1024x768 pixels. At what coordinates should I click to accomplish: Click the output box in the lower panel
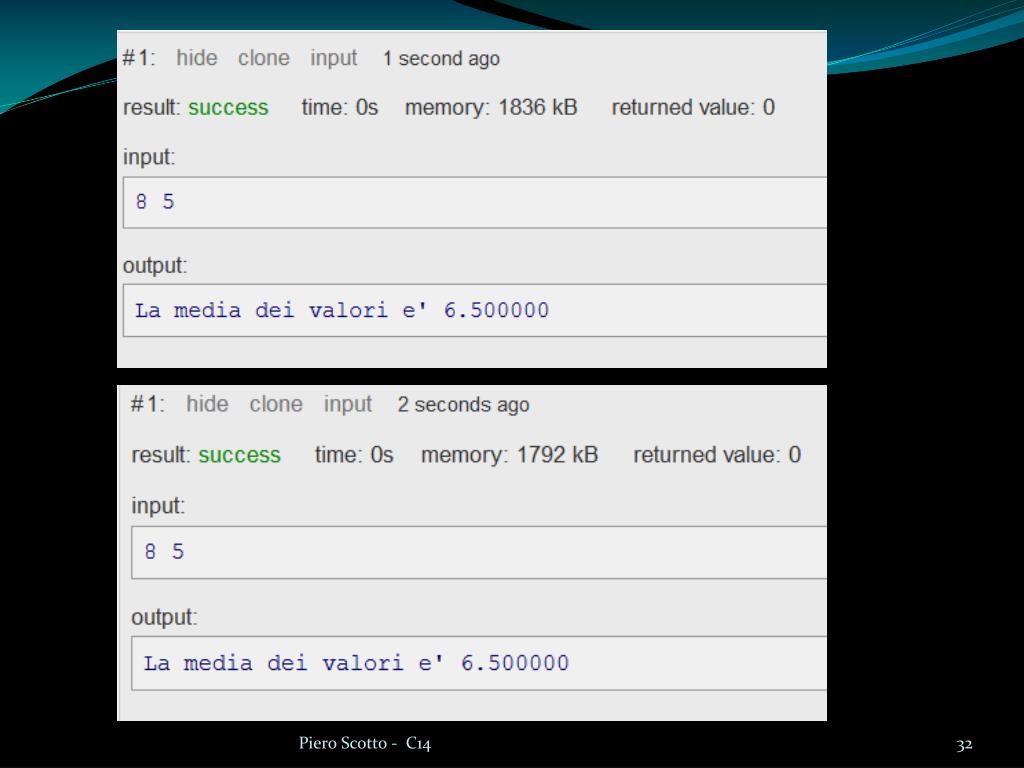479,664
